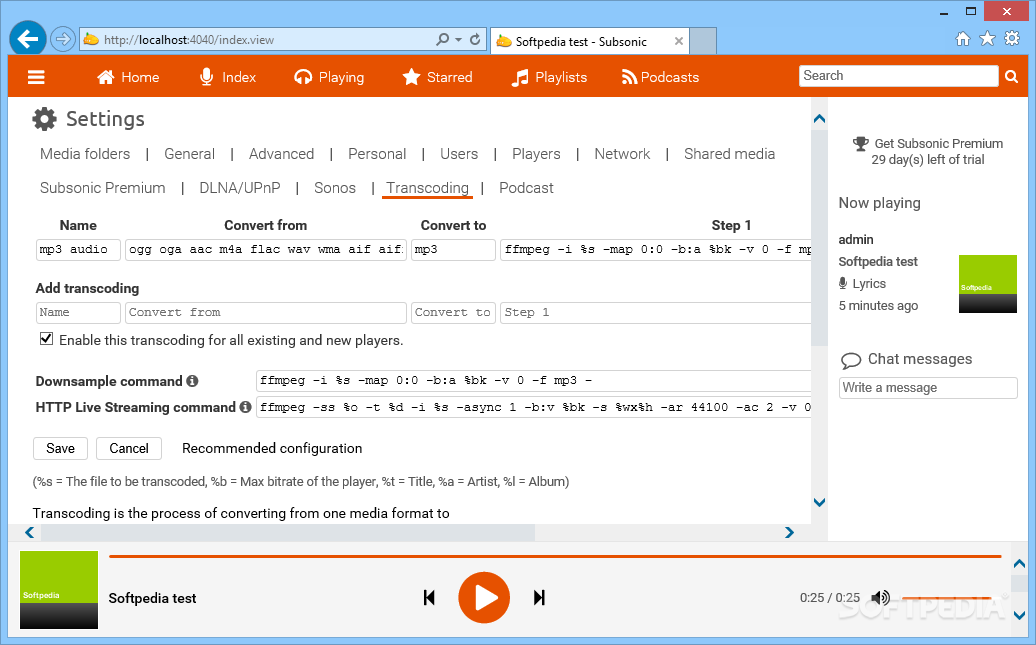This screenshot has height=645, width=1036.
Task: Open address bar dropdown arrow
Action: click(459, 40)
